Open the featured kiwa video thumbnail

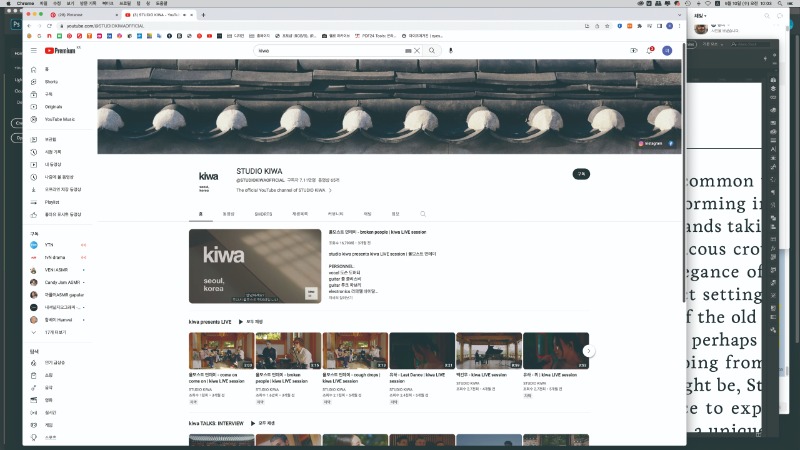255,266
